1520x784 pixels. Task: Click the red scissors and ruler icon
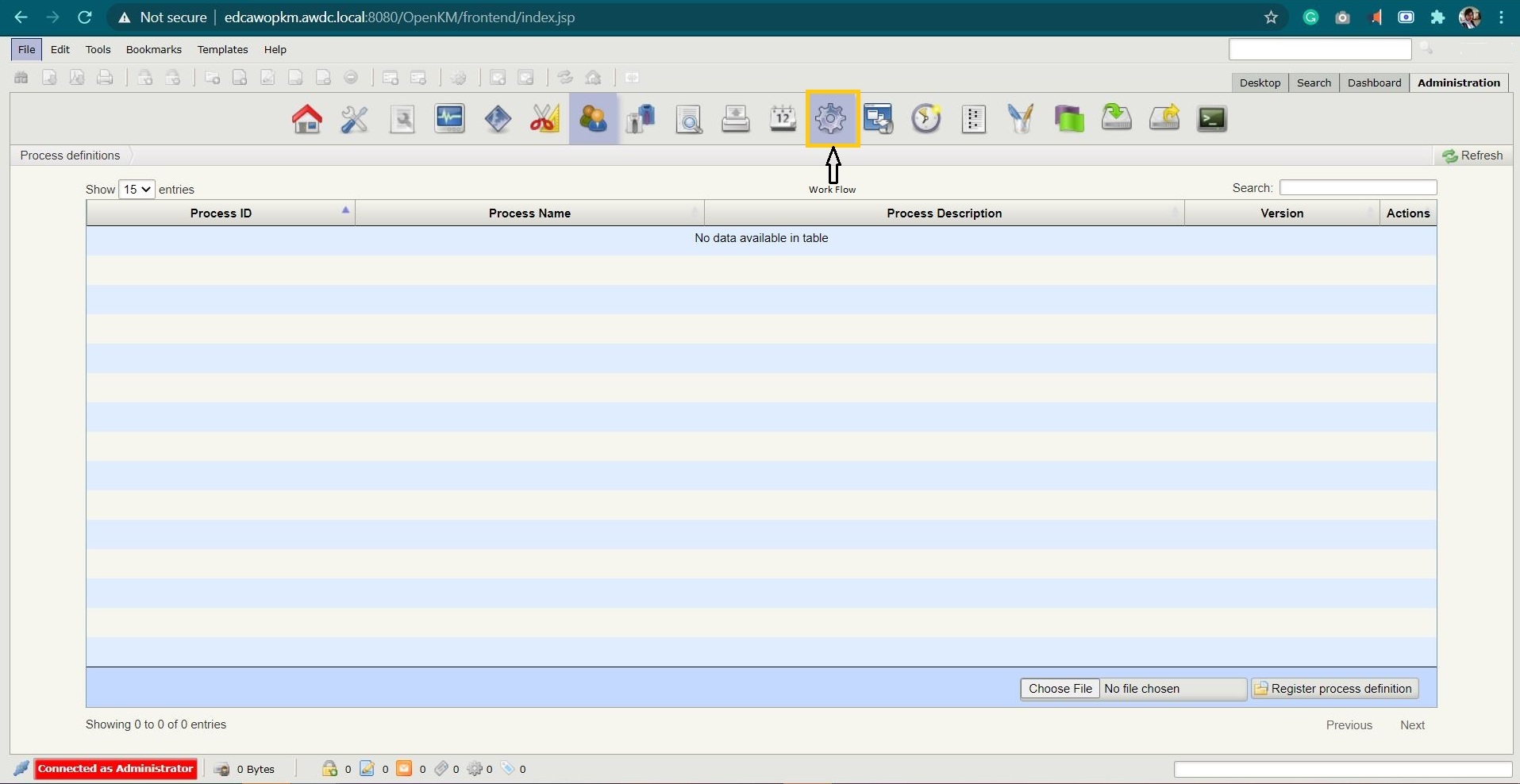coord(545,119)
